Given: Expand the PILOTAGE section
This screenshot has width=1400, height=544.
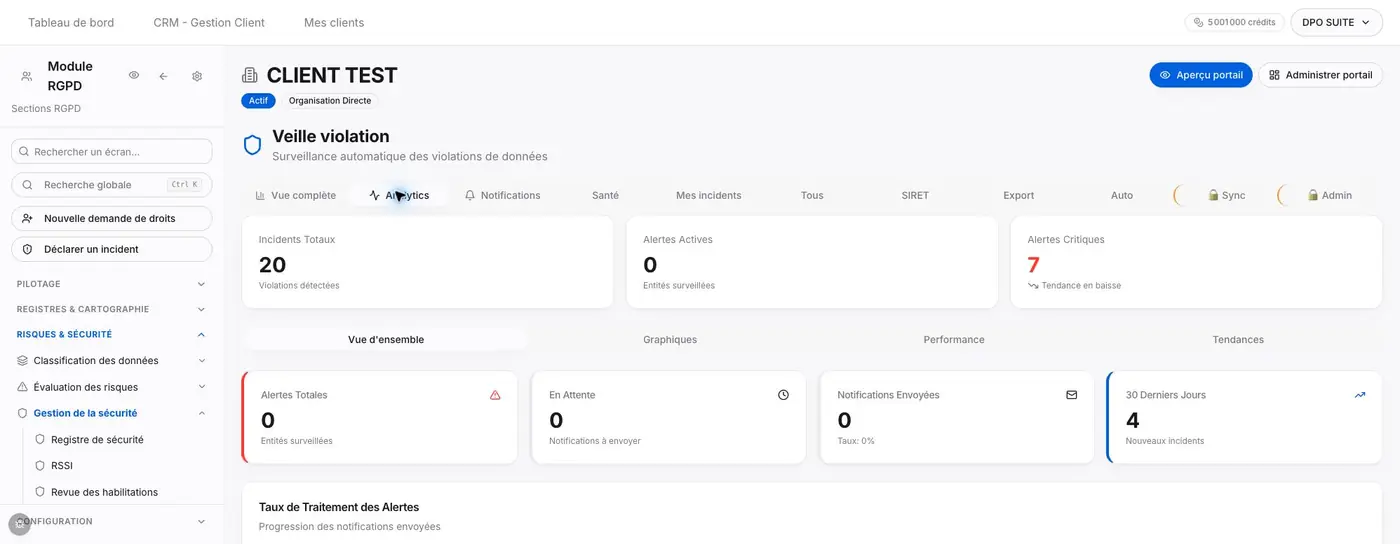Looking at the screenshot, I should click(x=112, y=284).
